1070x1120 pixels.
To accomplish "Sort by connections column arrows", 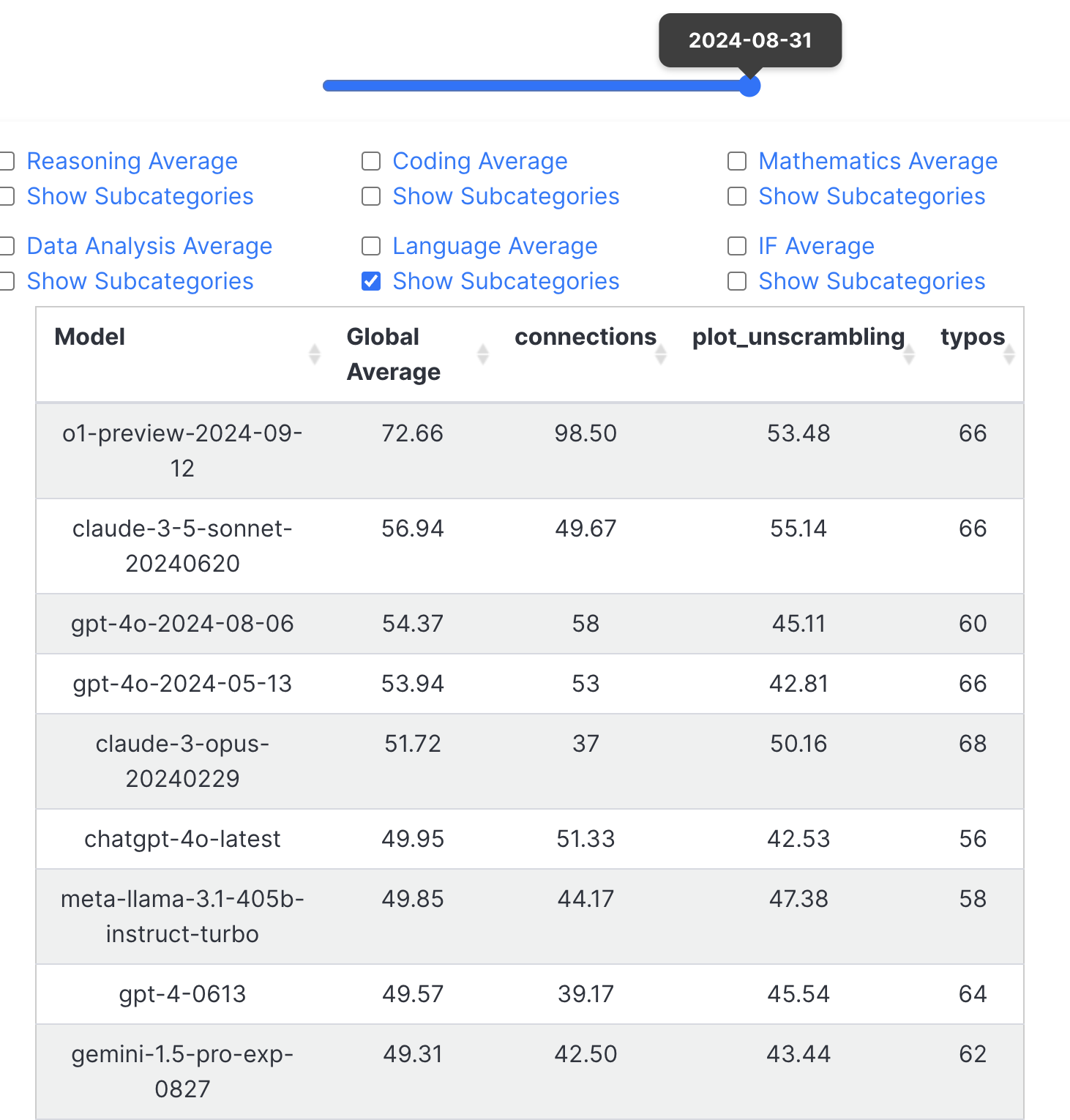I will 661,354.
